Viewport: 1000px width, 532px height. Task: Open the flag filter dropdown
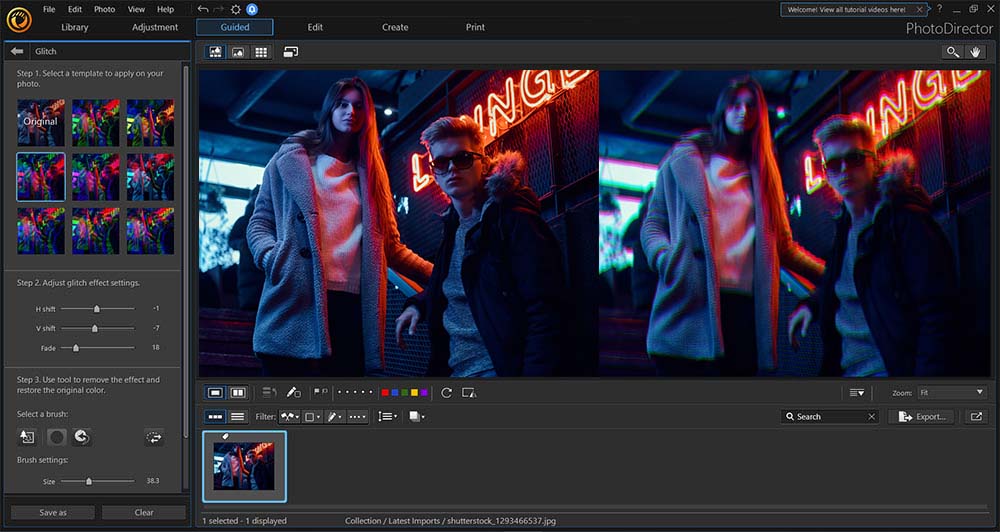(290, 417)
